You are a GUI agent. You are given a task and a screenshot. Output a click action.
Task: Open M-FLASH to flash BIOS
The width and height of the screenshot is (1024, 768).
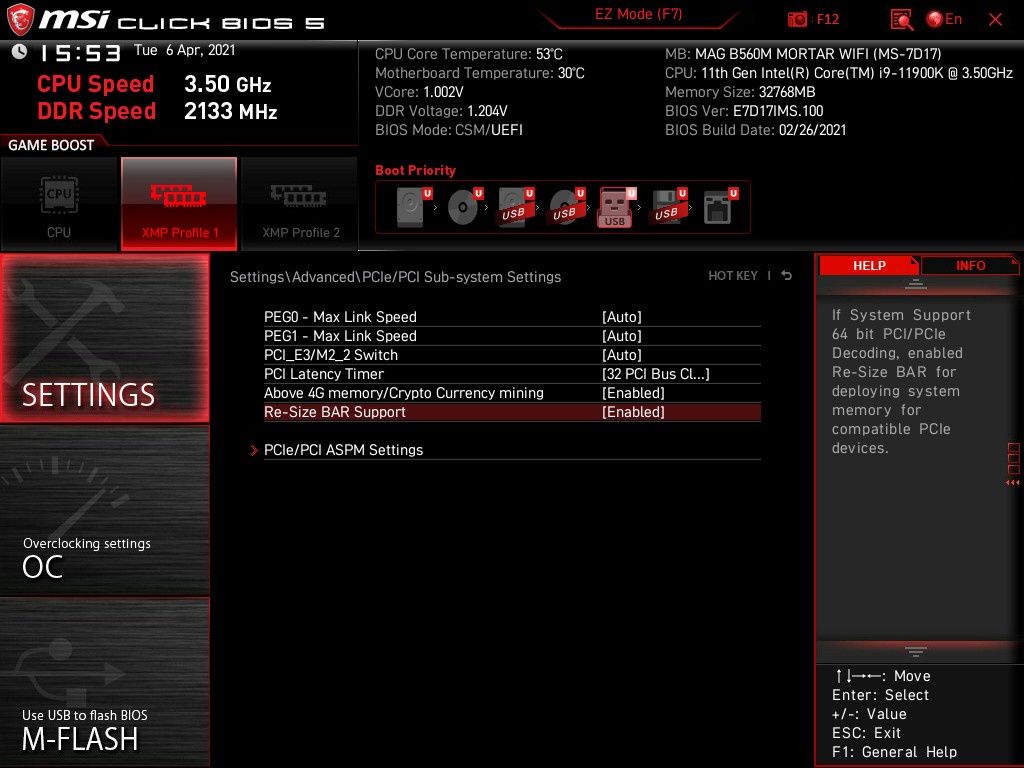105,682
